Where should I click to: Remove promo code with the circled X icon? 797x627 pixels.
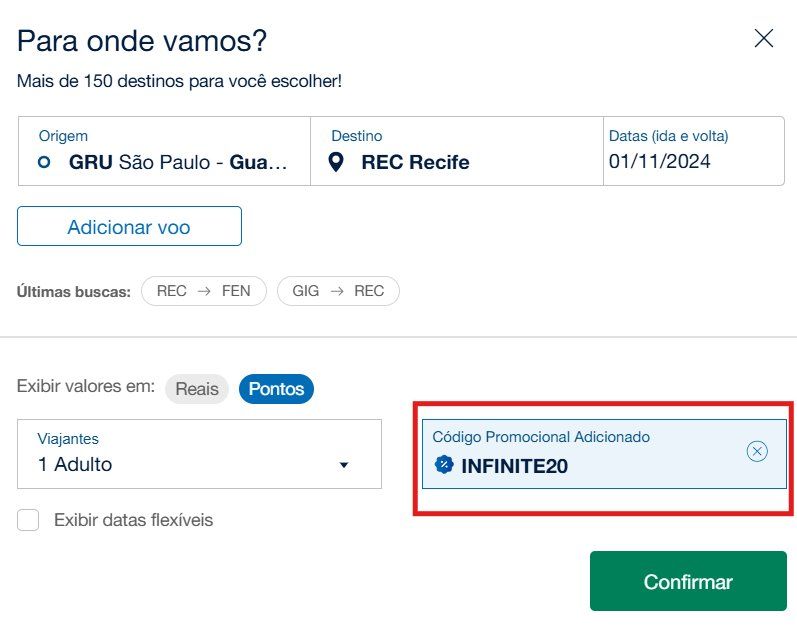(757, 451)
